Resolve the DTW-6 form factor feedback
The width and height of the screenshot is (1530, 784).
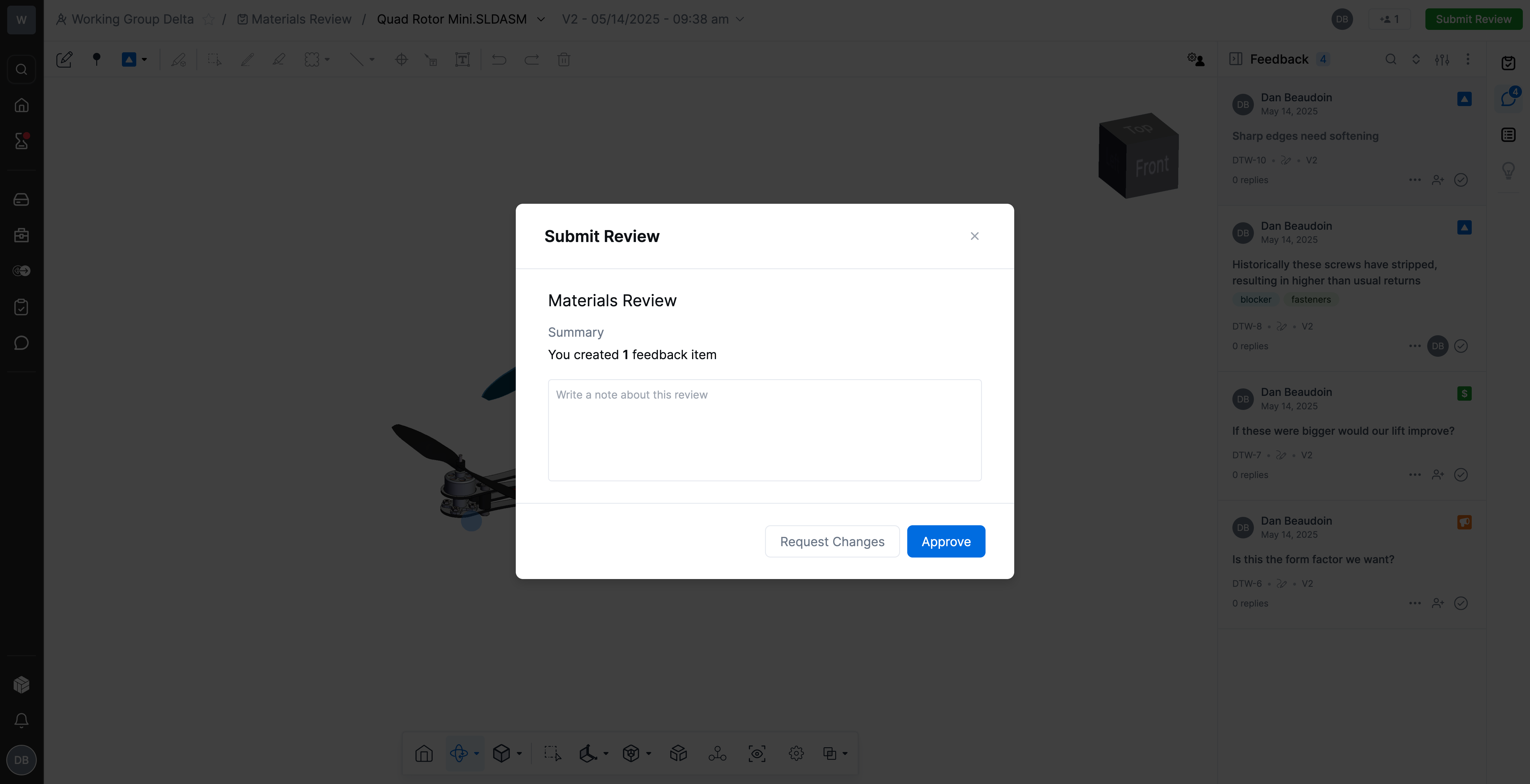pos(1461,604)
